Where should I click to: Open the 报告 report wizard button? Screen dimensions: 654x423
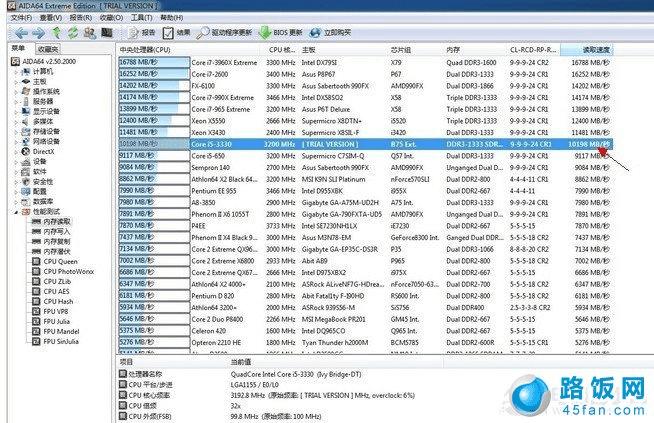tap(142, 33)
